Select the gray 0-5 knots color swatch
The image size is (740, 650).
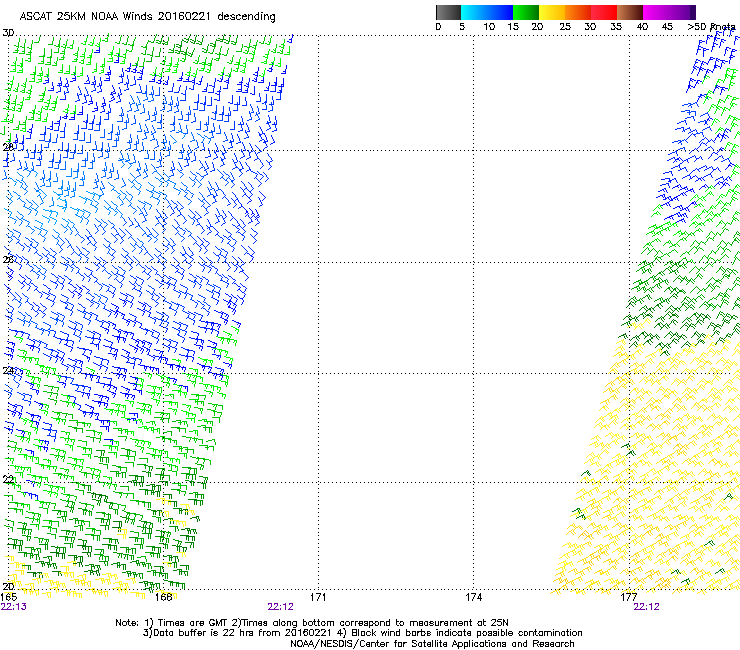pyautogui.click(x=448, y=12)
